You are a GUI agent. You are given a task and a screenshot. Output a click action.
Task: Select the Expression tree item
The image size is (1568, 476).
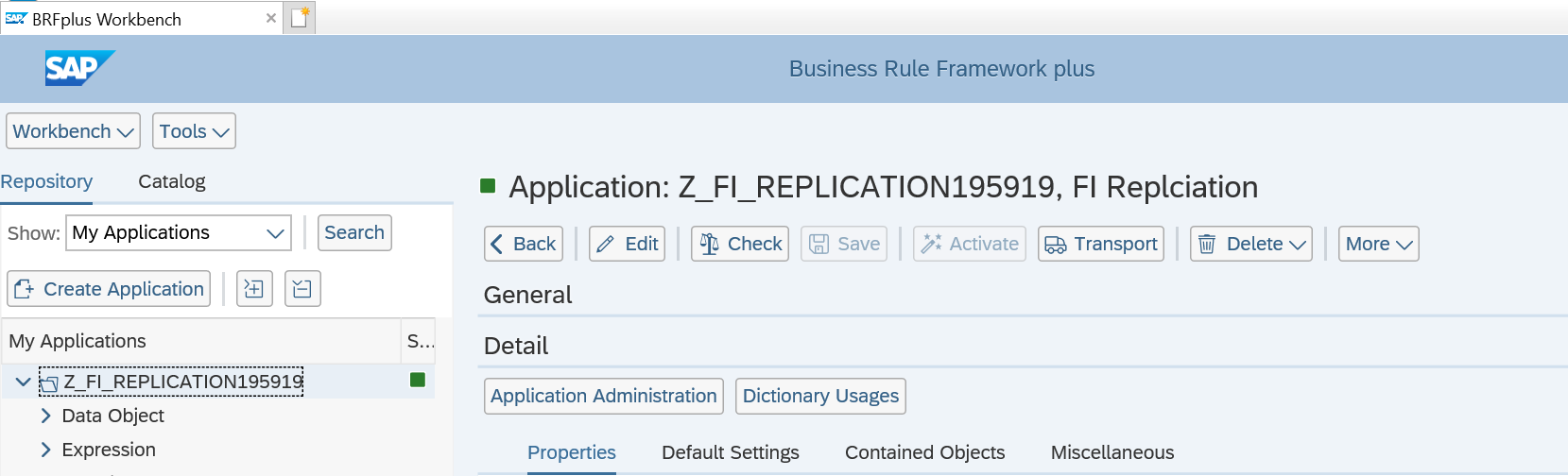point(109,450)
